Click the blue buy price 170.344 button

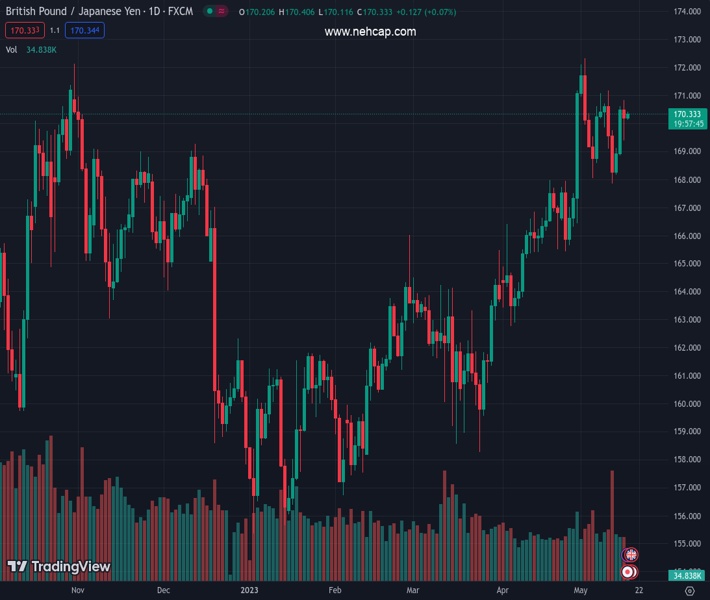(87, 30)
